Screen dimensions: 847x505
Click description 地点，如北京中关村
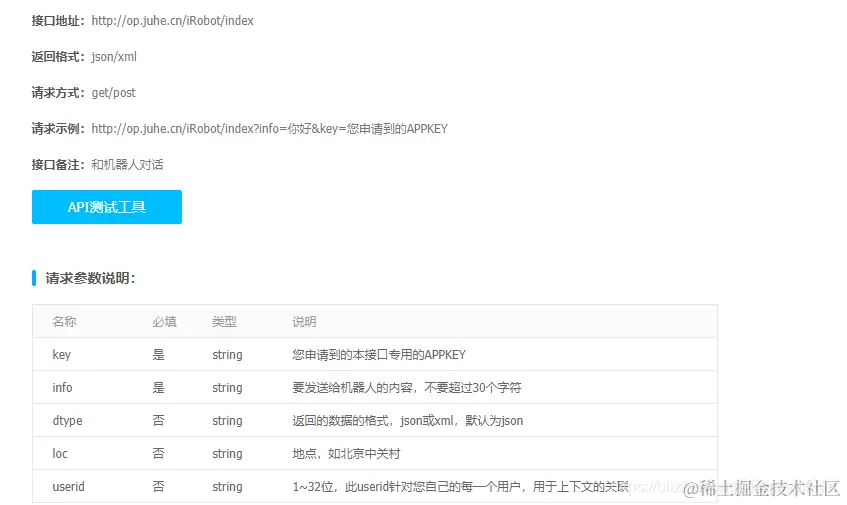[346, 454]
